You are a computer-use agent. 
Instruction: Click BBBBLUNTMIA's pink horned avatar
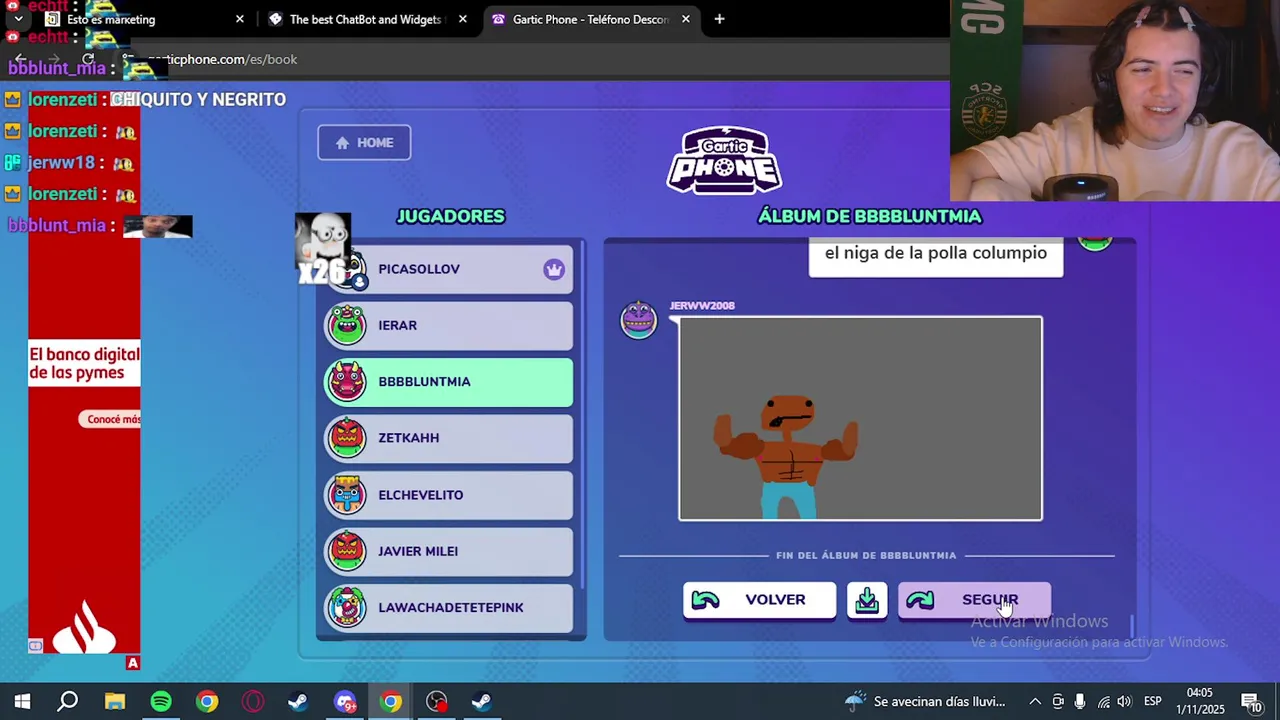[347, 382]
